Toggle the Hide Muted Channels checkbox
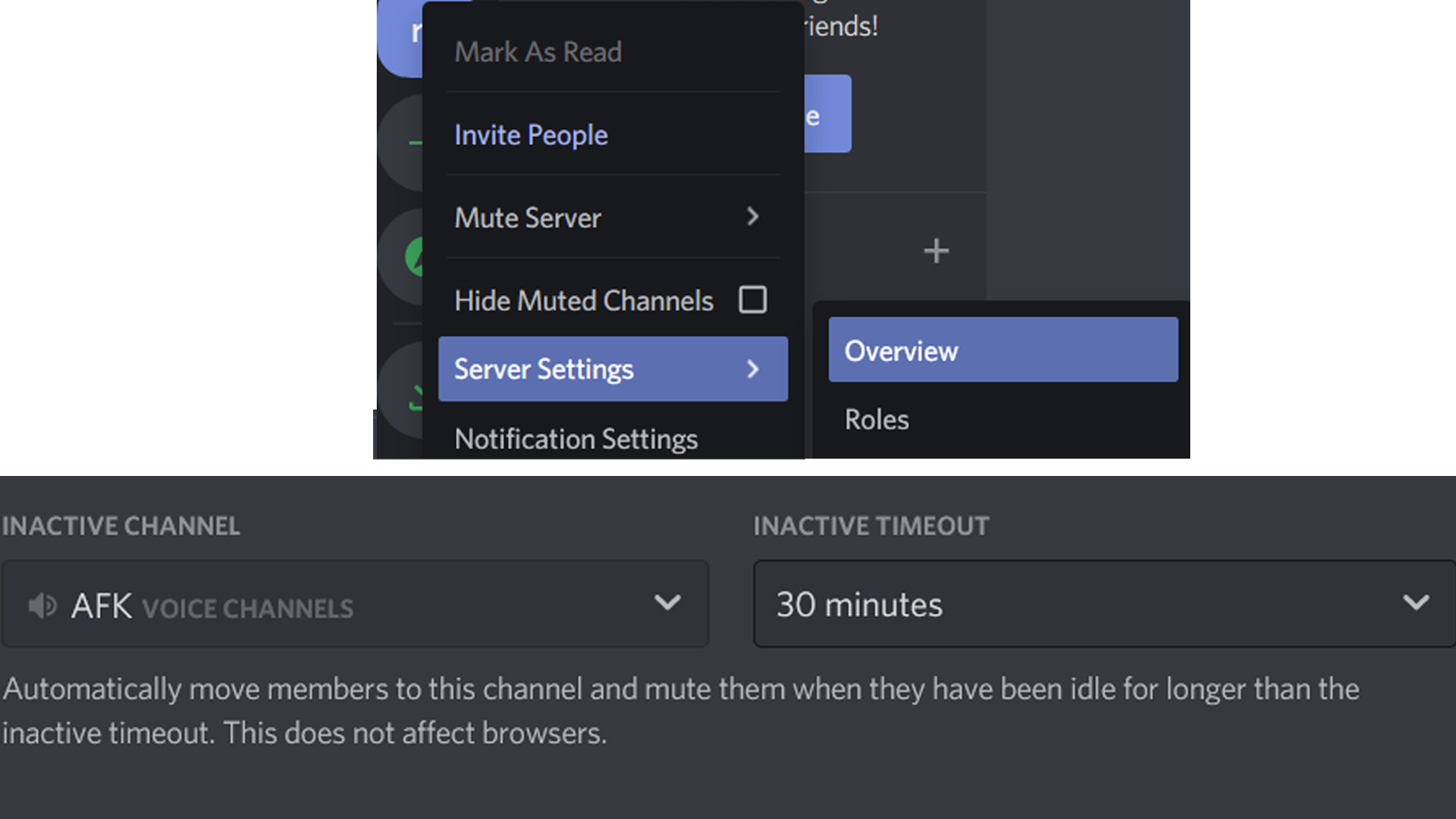This screenshot has height=819, width=1456. [x=752, y=299]
